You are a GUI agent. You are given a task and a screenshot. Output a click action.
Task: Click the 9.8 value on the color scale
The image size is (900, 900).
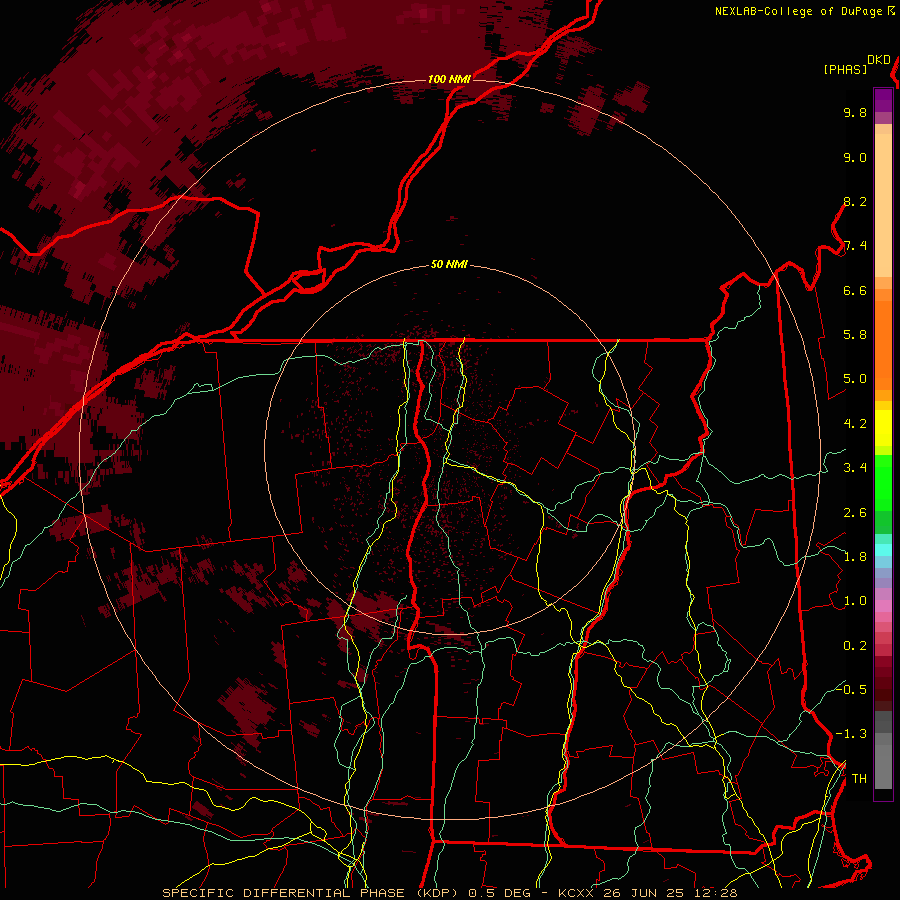855,112
